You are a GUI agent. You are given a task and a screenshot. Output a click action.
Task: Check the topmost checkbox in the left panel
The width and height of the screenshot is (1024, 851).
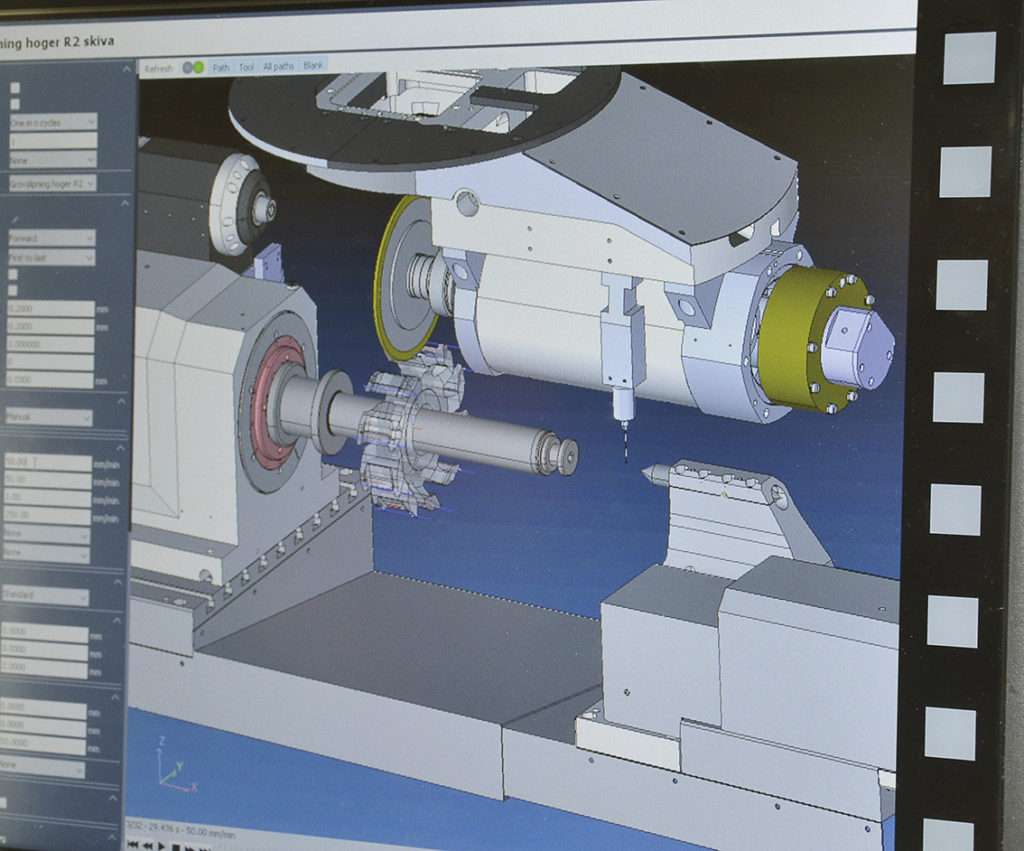[14, 86]
